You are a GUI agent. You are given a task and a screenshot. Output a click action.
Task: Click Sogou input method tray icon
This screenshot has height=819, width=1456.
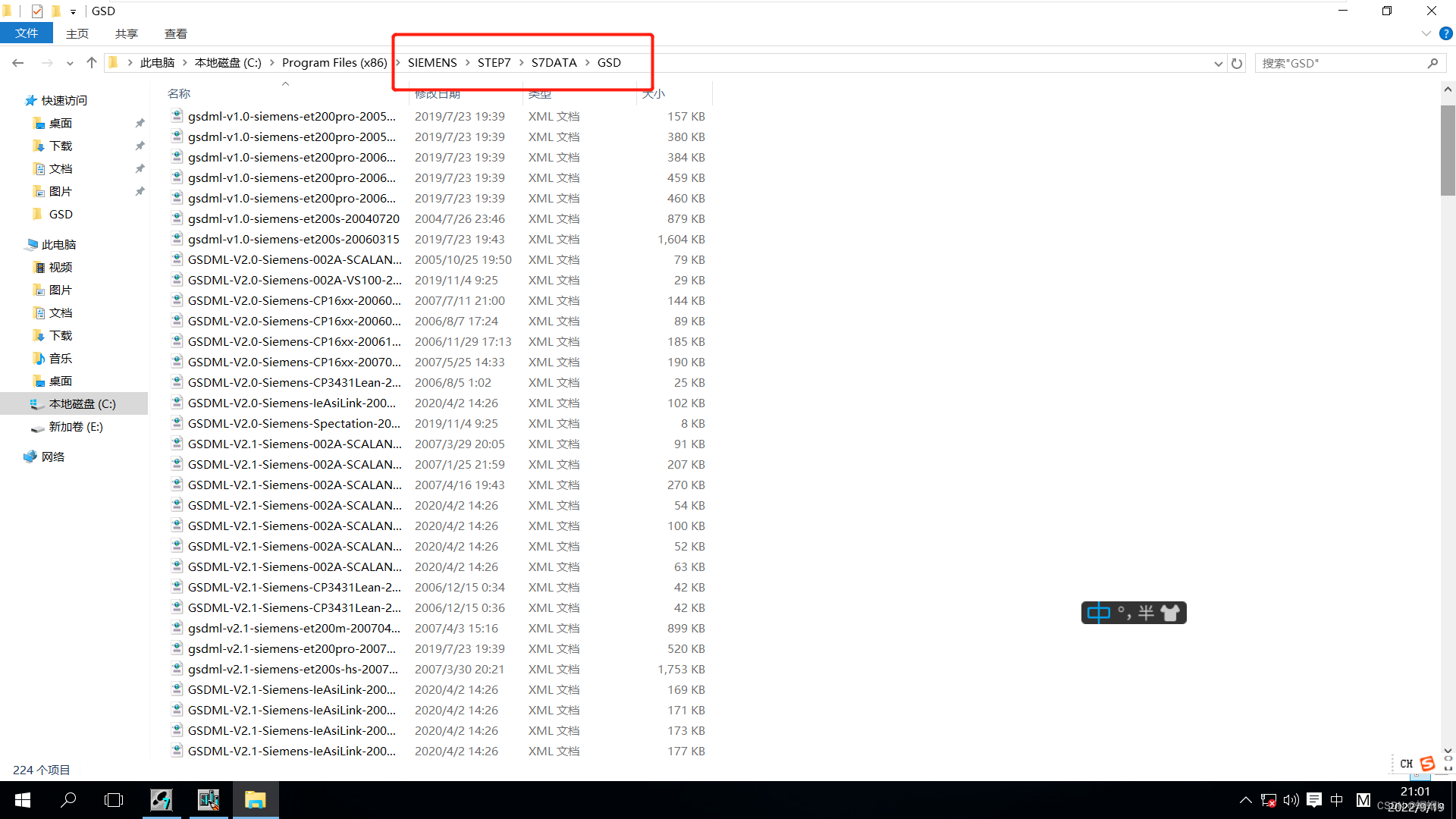tap(1427, 764)
